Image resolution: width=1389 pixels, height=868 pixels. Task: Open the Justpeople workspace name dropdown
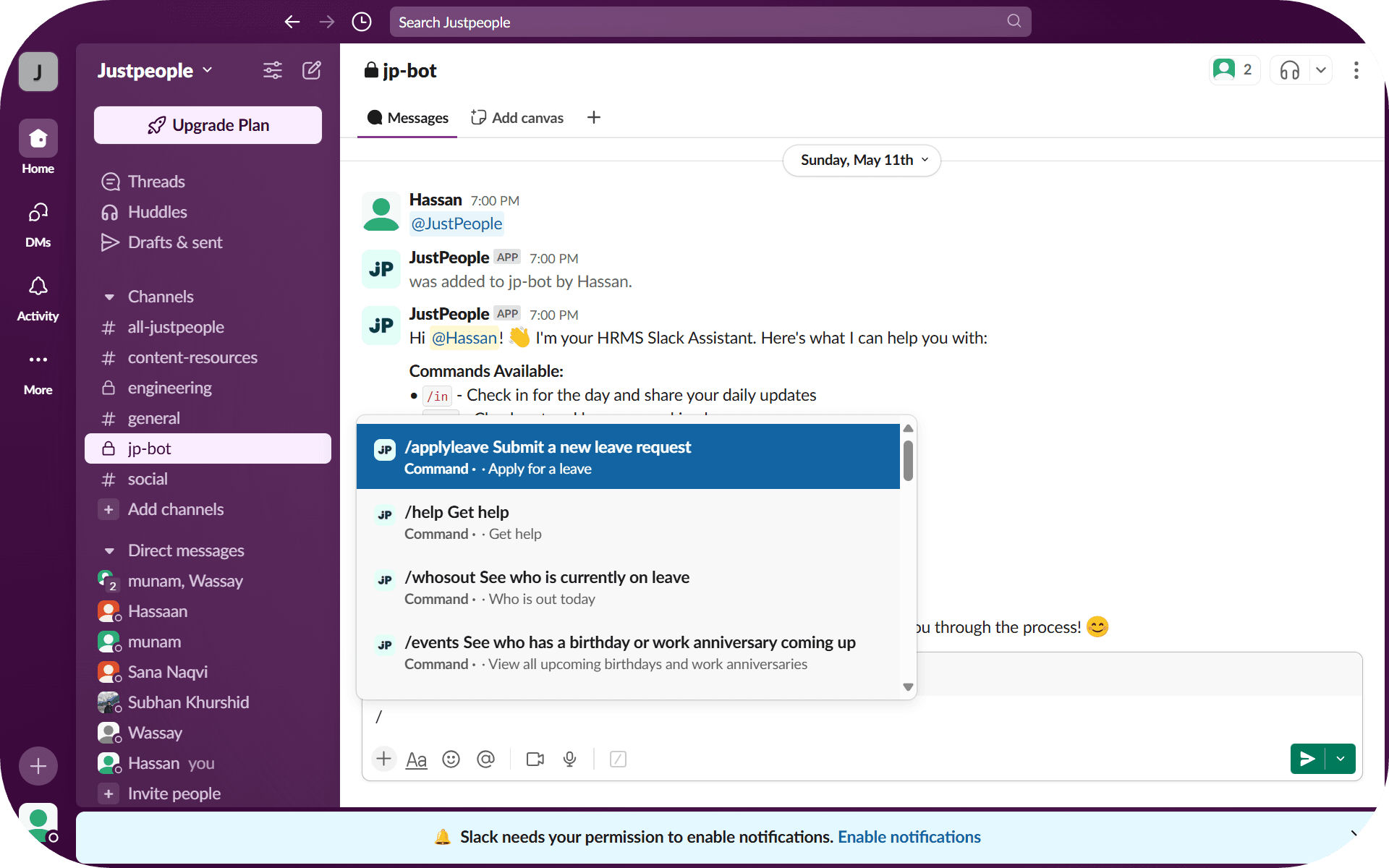pyautogui.click(x=156, y=70)
